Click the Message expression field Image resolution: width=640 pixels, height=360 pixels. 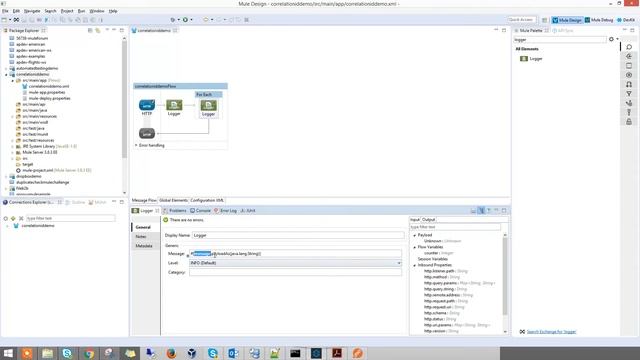[296, 254]
